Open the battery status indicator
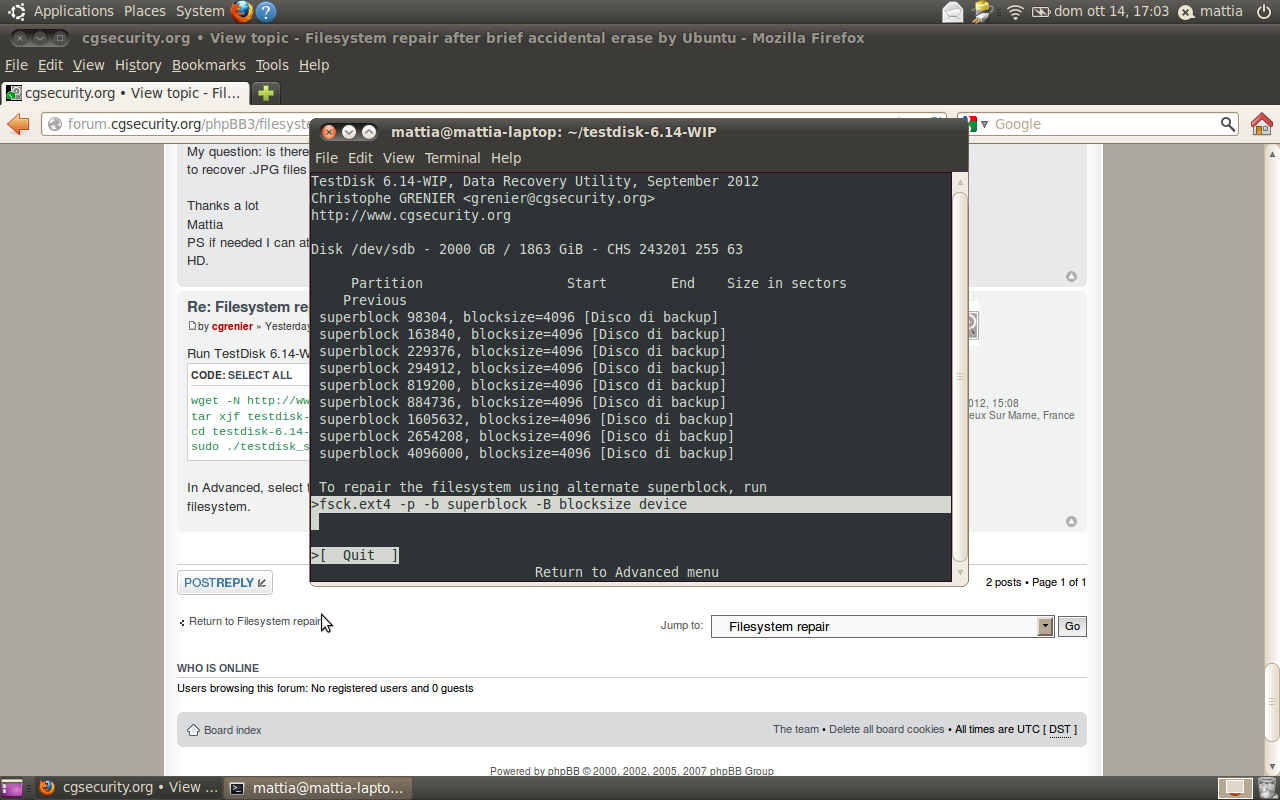The image size is (1280, 800). [1040, 12]
